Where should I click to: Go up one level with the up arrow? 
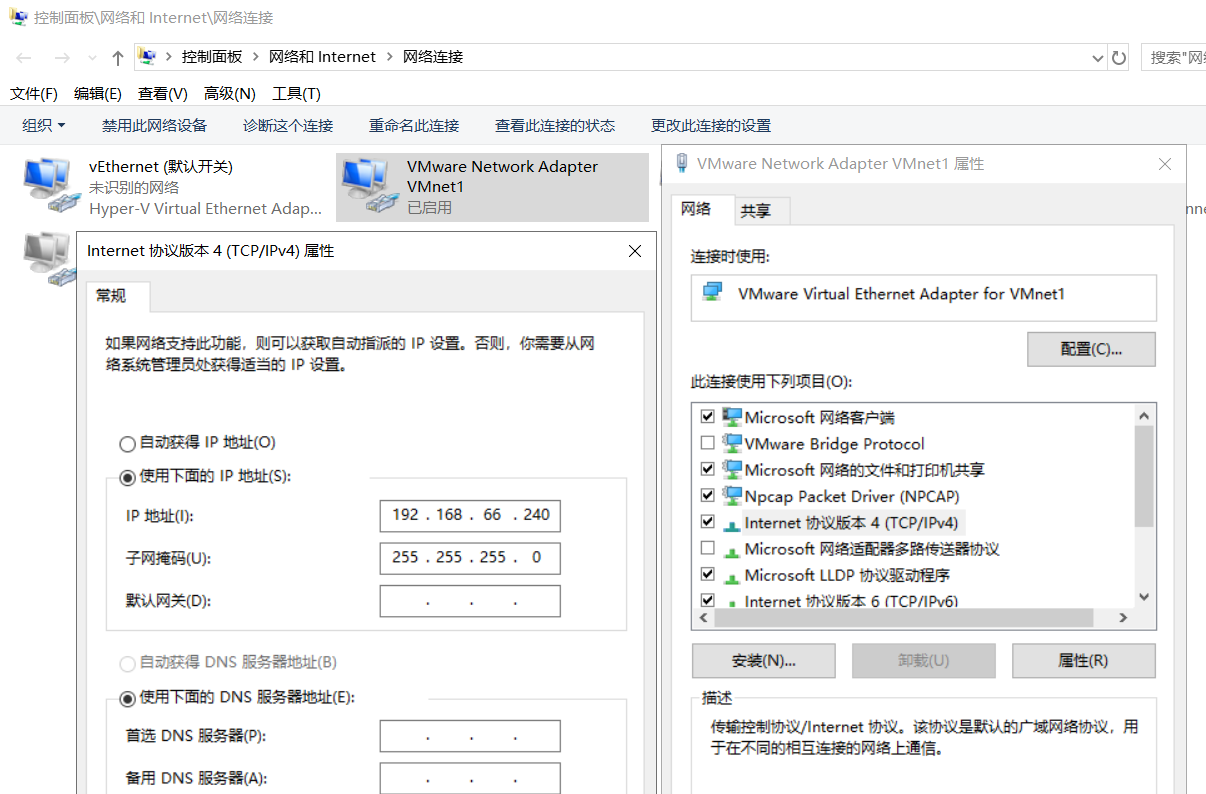point(118,58)
